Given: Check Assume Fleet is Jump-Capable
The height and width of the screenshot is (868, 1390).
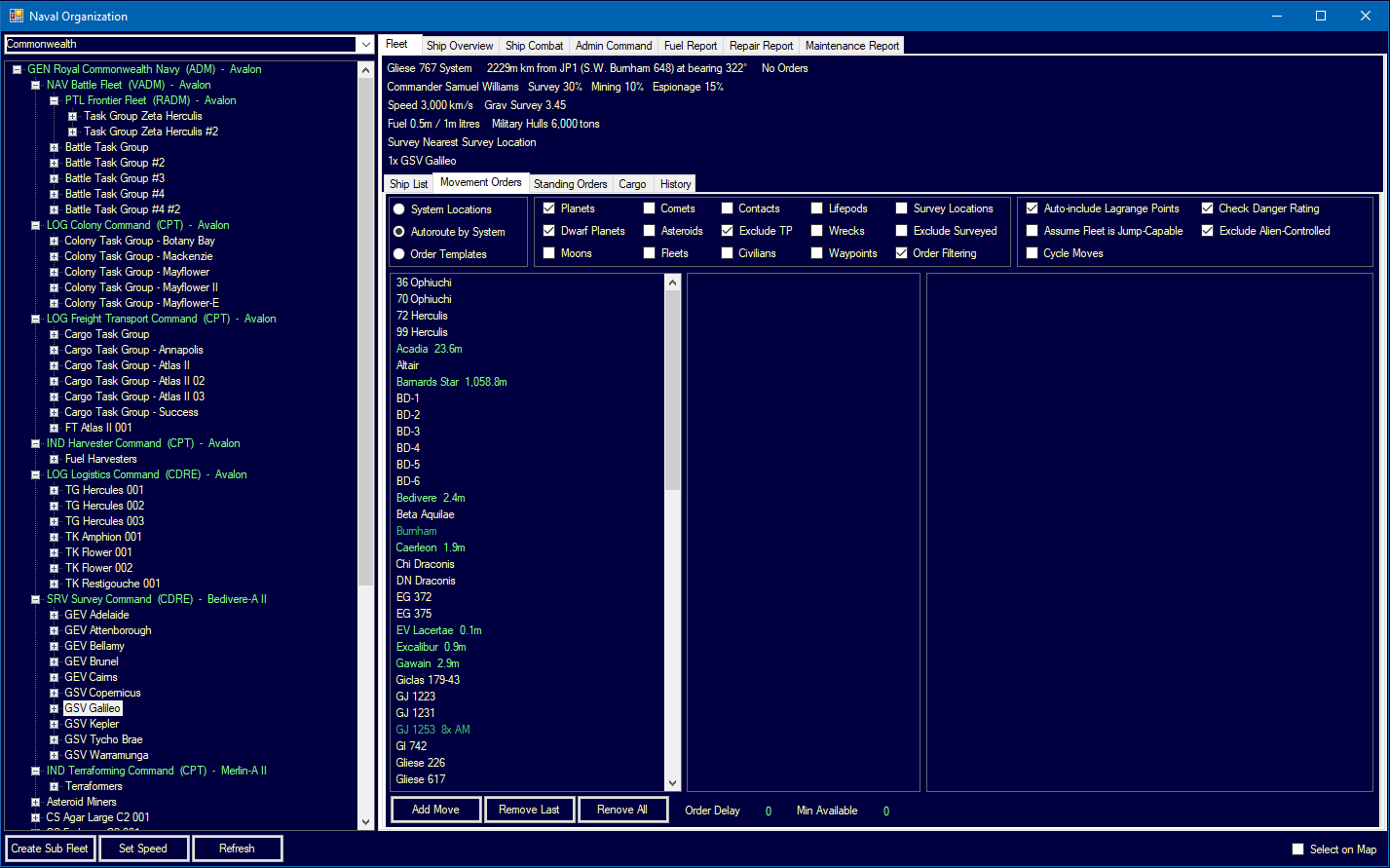Looking at the screenshot, I should click(x=1033, y=231).
